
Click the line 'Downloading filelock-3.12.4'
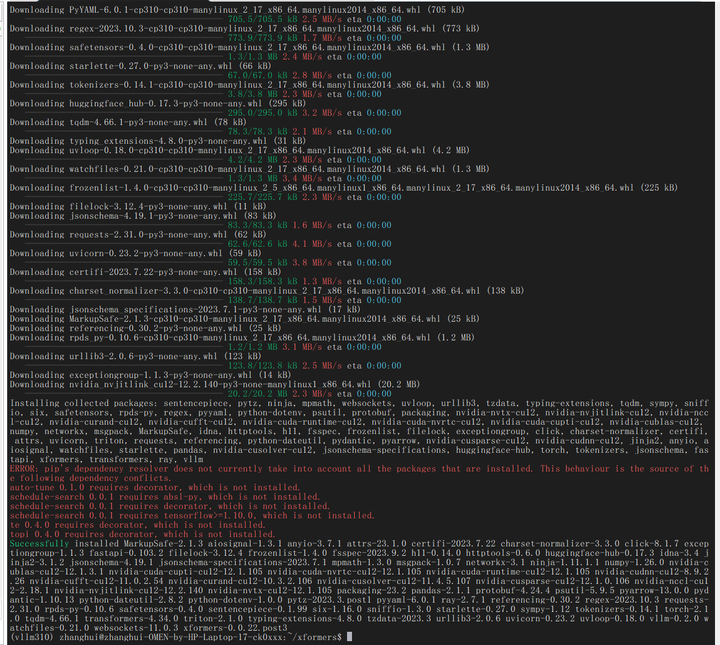pyautogui.click(x=138, y=207)
